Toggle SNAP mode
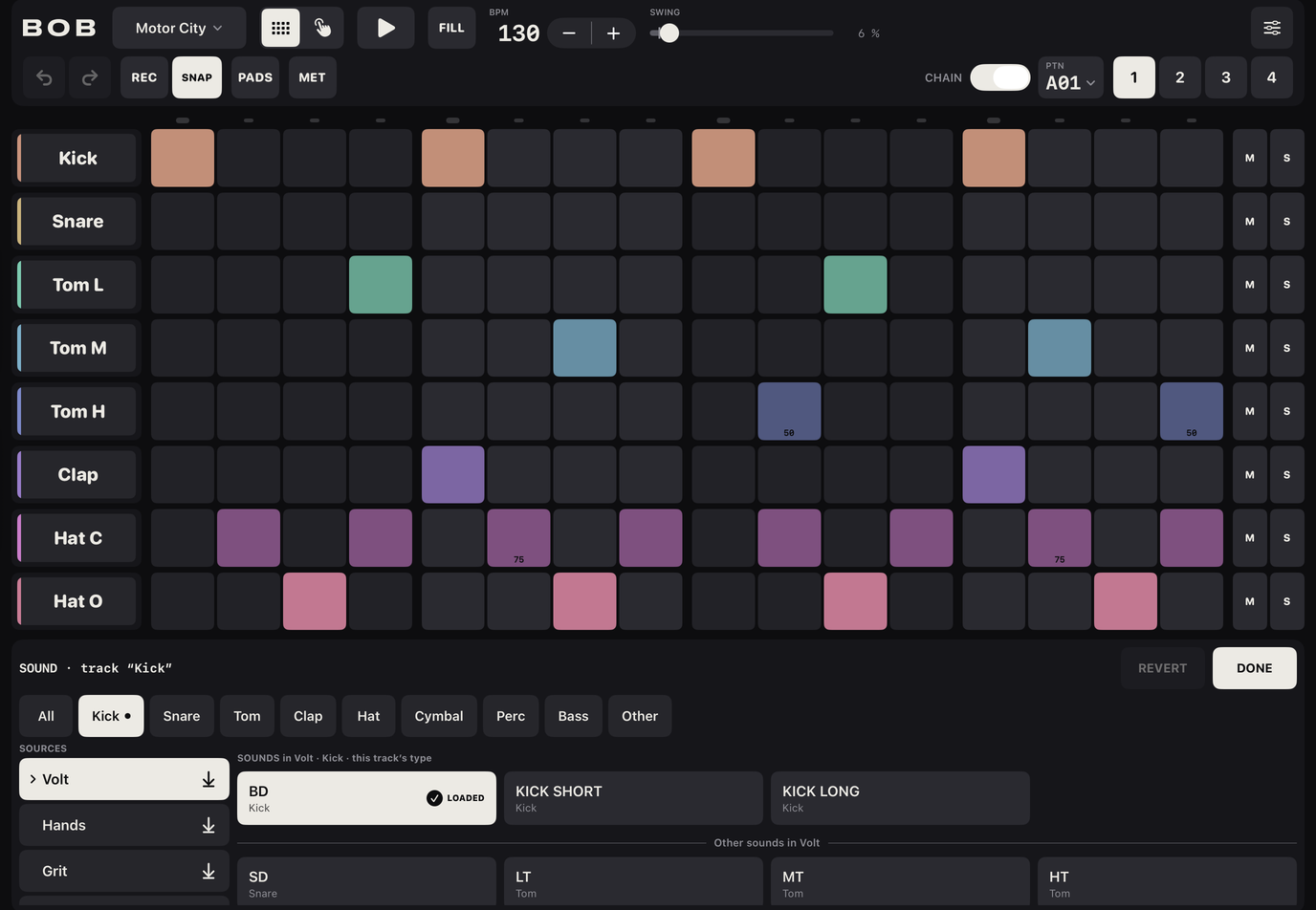Image resolution: width=1316 pixels, height=910 pixels. [x=197, y=77]
